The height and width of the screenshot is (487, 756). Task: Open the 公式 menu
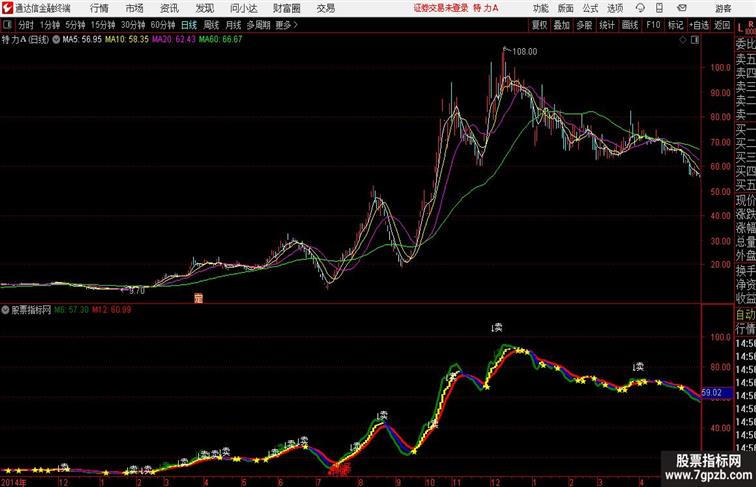590,8
